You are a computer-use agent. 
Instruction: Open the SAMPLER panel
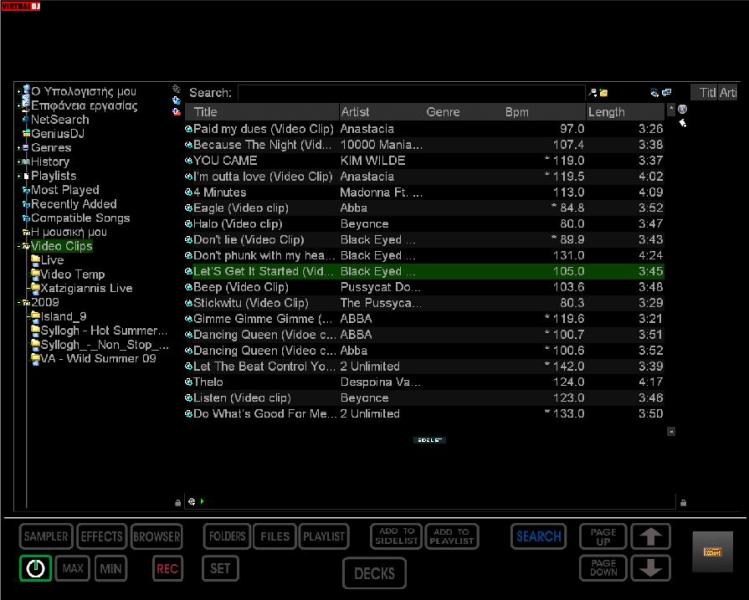click(46, 536)
